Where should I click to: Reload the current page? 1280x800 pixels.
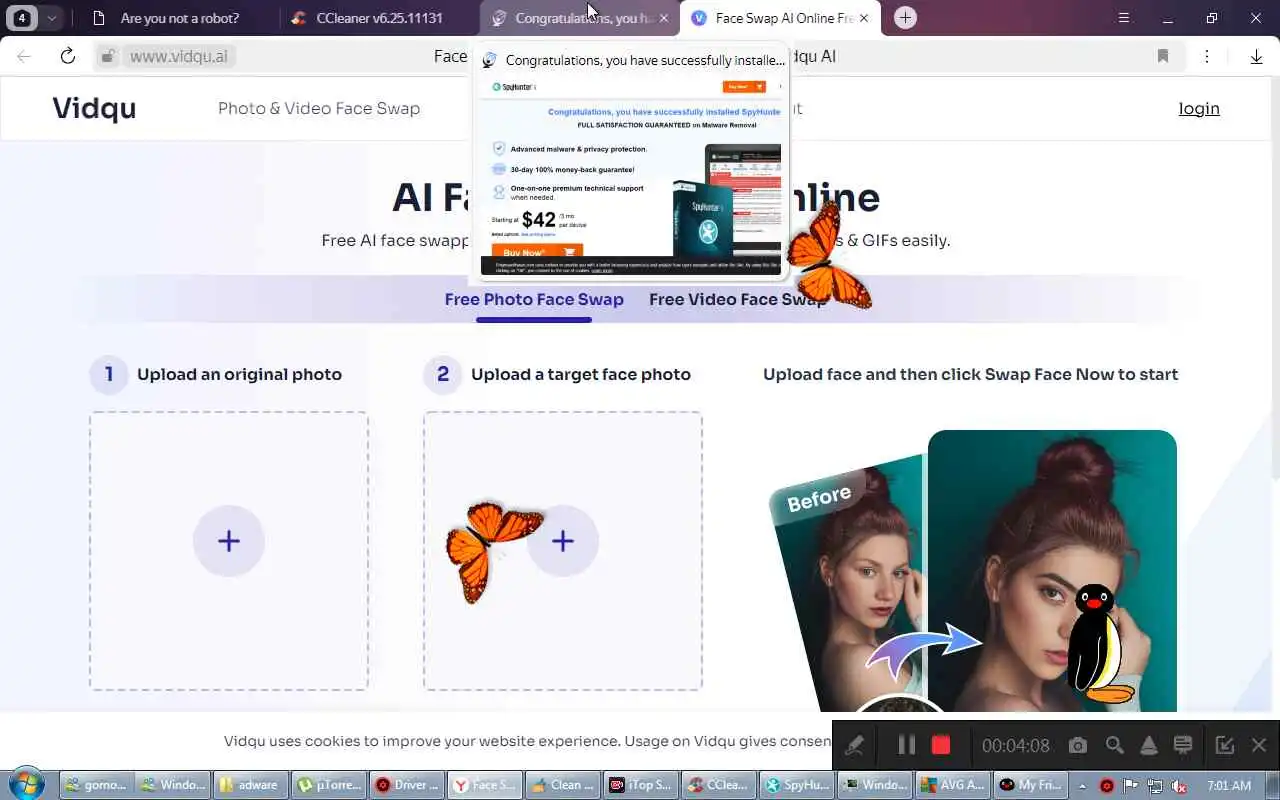coord(68,56)
